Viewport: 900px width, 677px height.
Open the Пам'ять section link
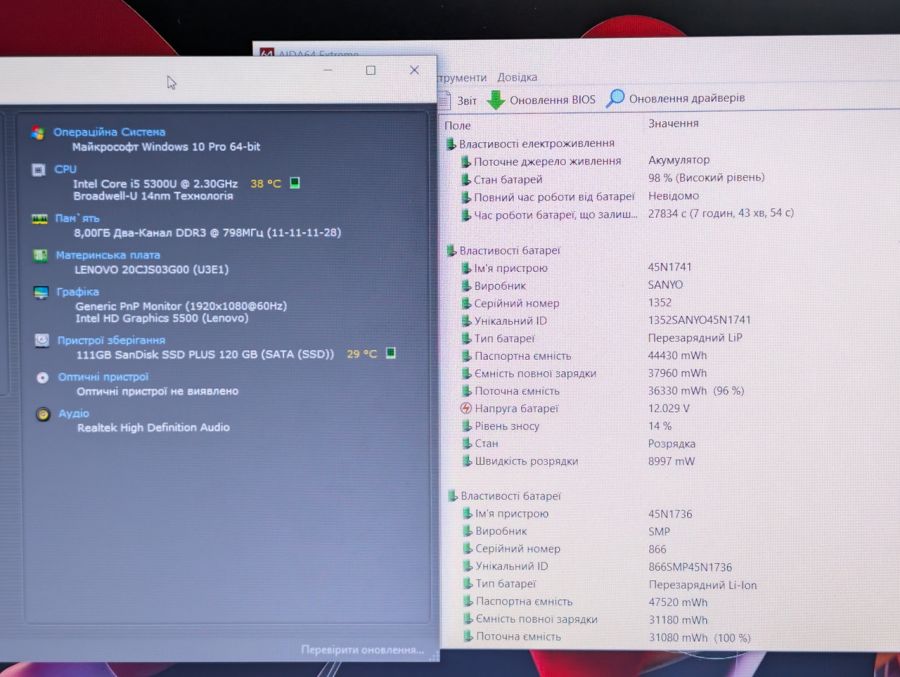[x=77, y=218]
